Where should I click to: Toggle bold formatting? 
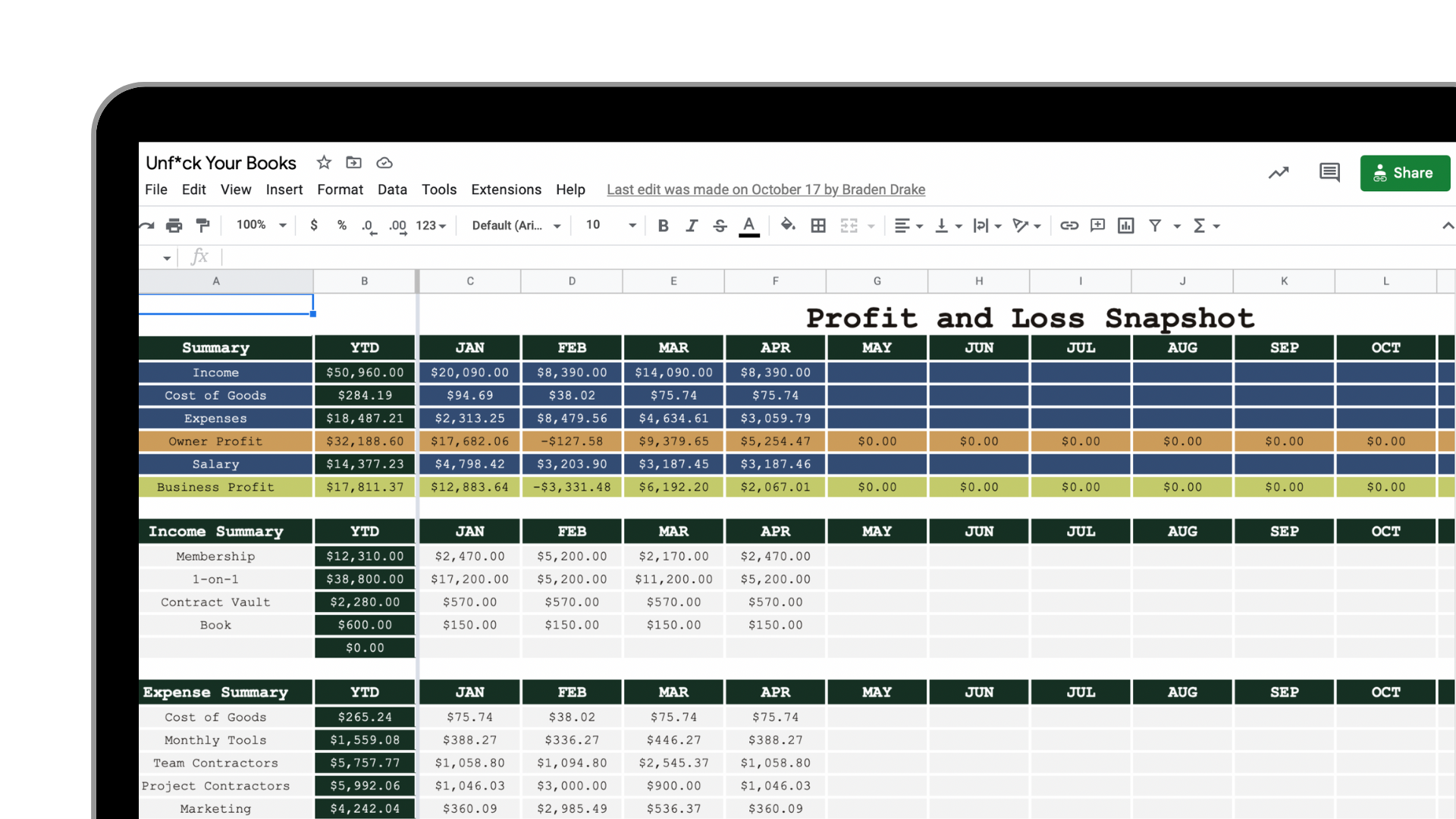(x=663, y=225)
